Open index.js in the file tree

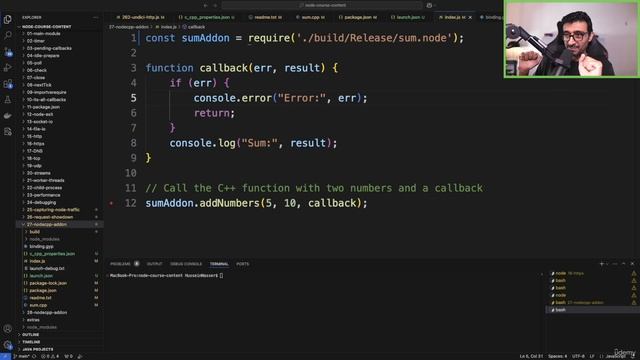pyautogui.click(x=37, y=261)
